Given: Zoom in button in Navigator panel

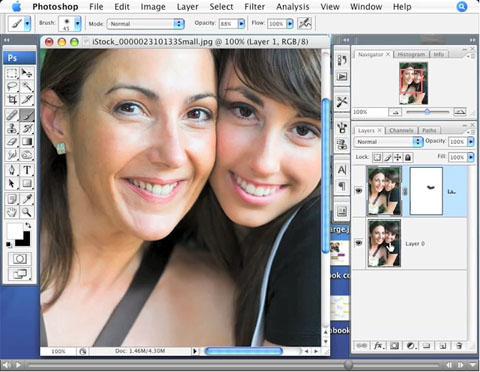Looking at the screenshot, I should [460, 112].
